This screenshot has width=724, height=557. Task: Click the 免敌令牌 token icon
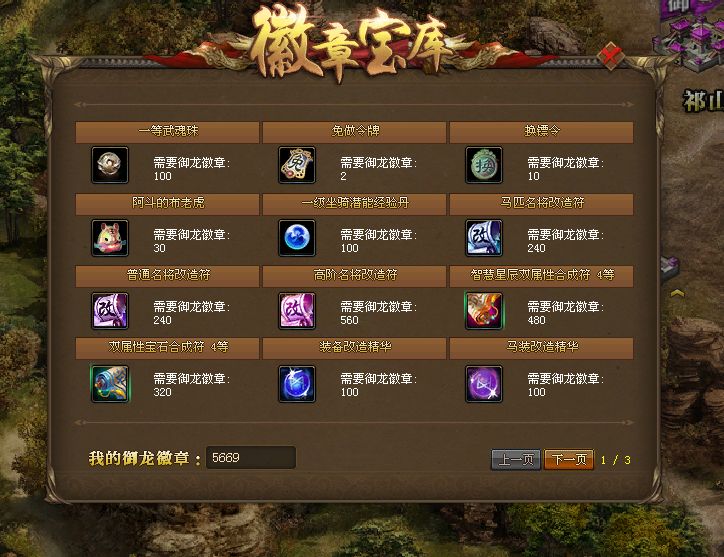(297, 165)
